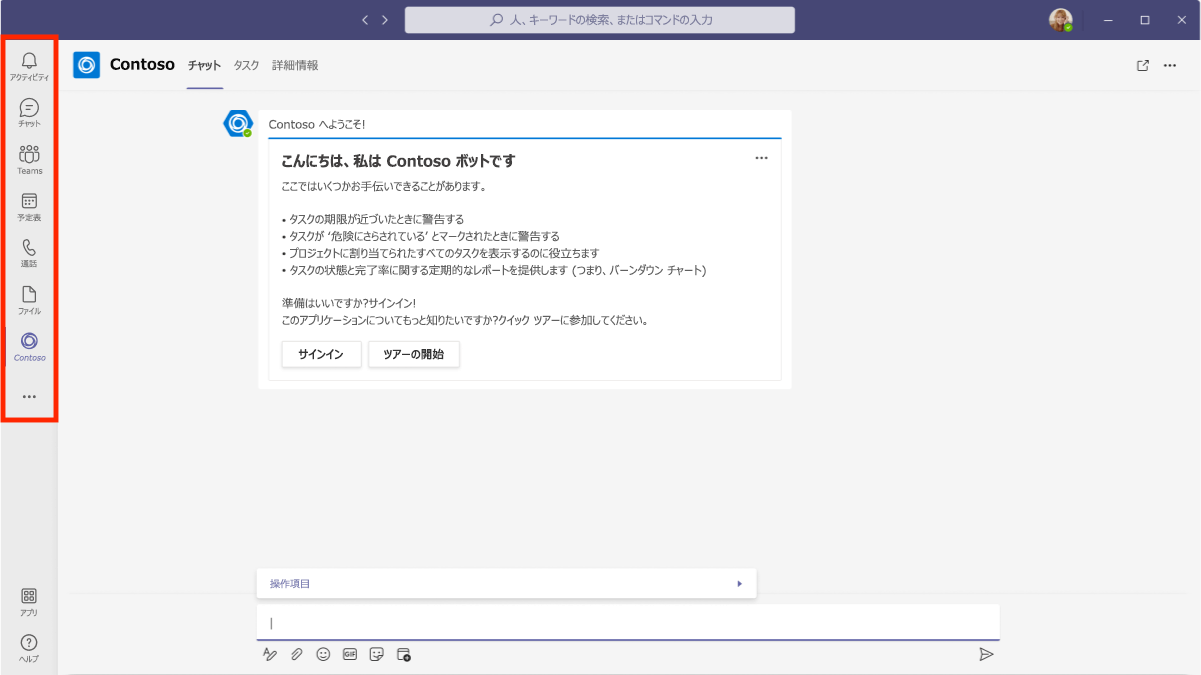
Task: Open the text format icon
Action: click(x=269, y=654)
